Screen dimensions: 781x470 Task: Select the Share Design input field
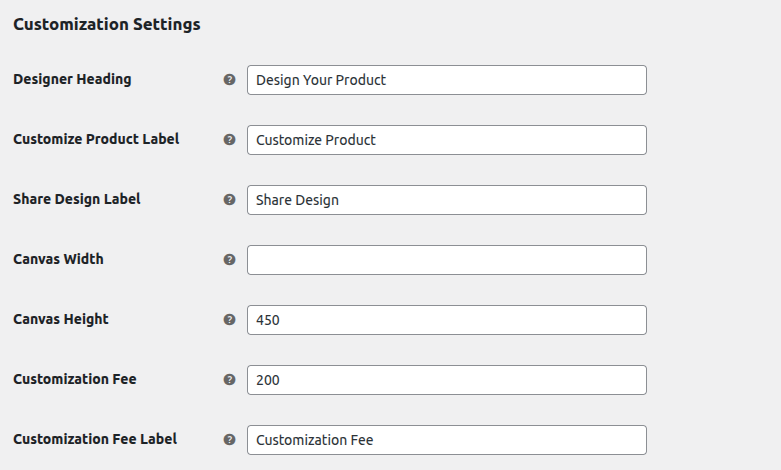[x=447, y=200]
